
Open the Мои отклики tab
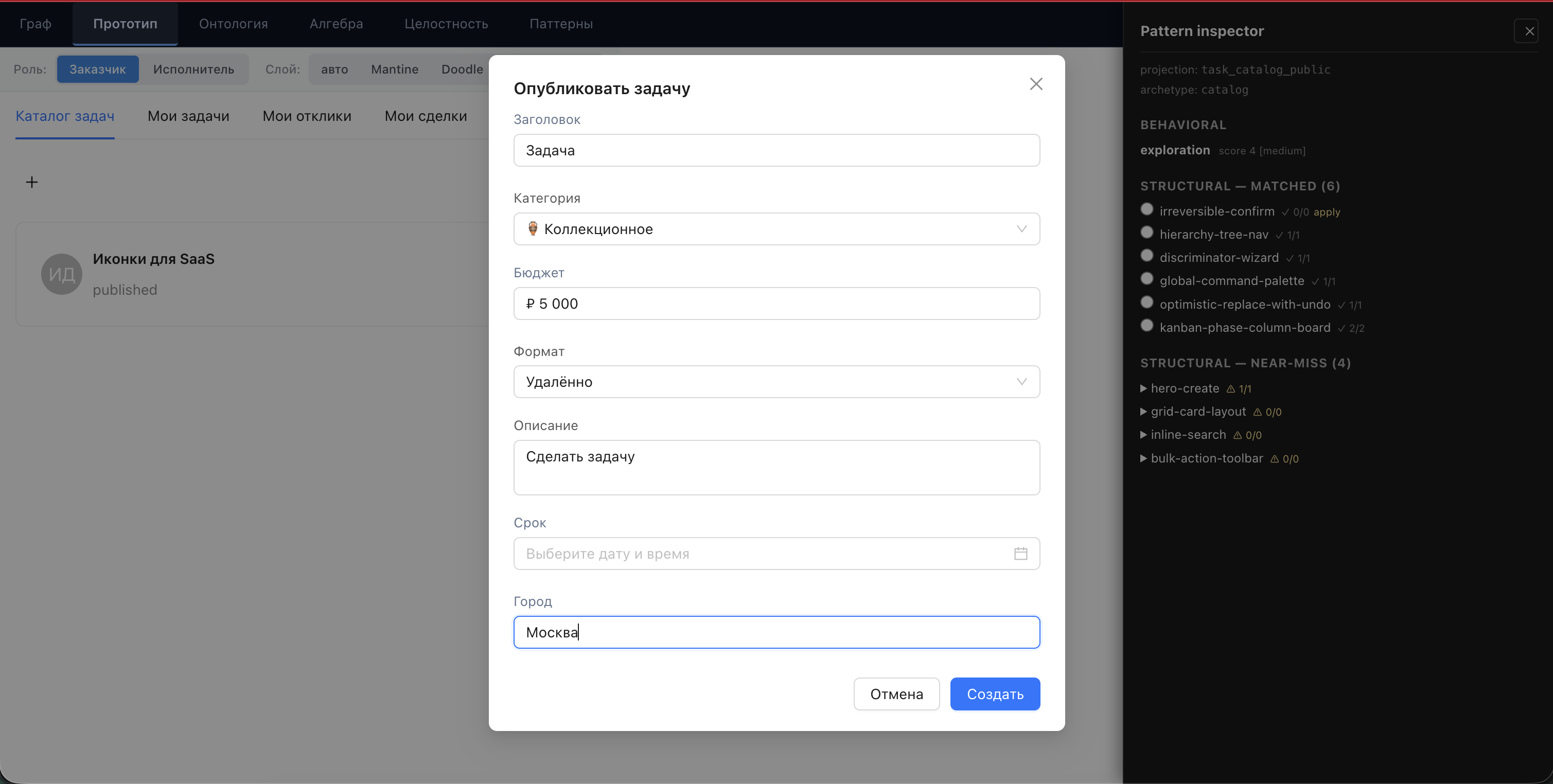click(306, 116)
